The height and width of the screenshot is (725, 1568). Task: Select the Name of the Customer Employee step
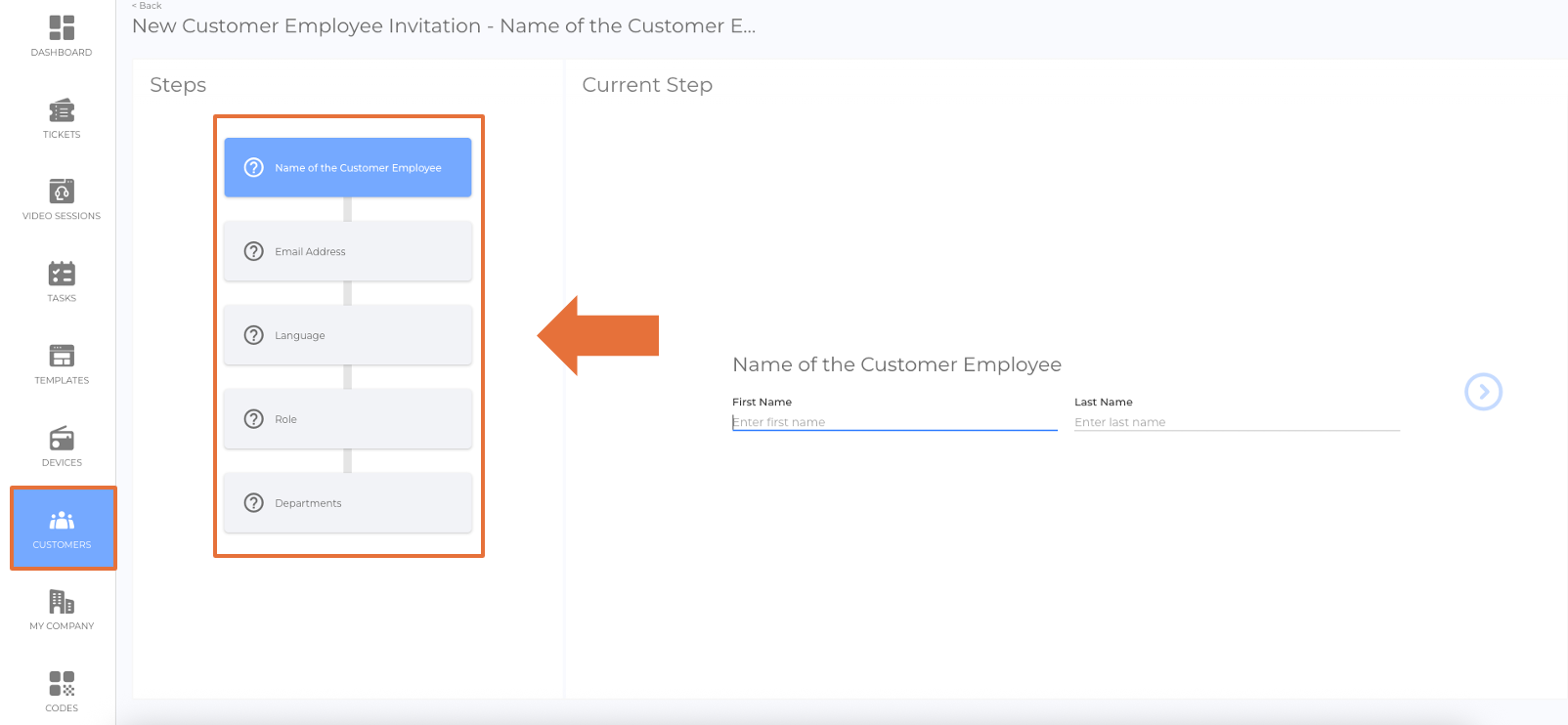(x=358, y=168)
